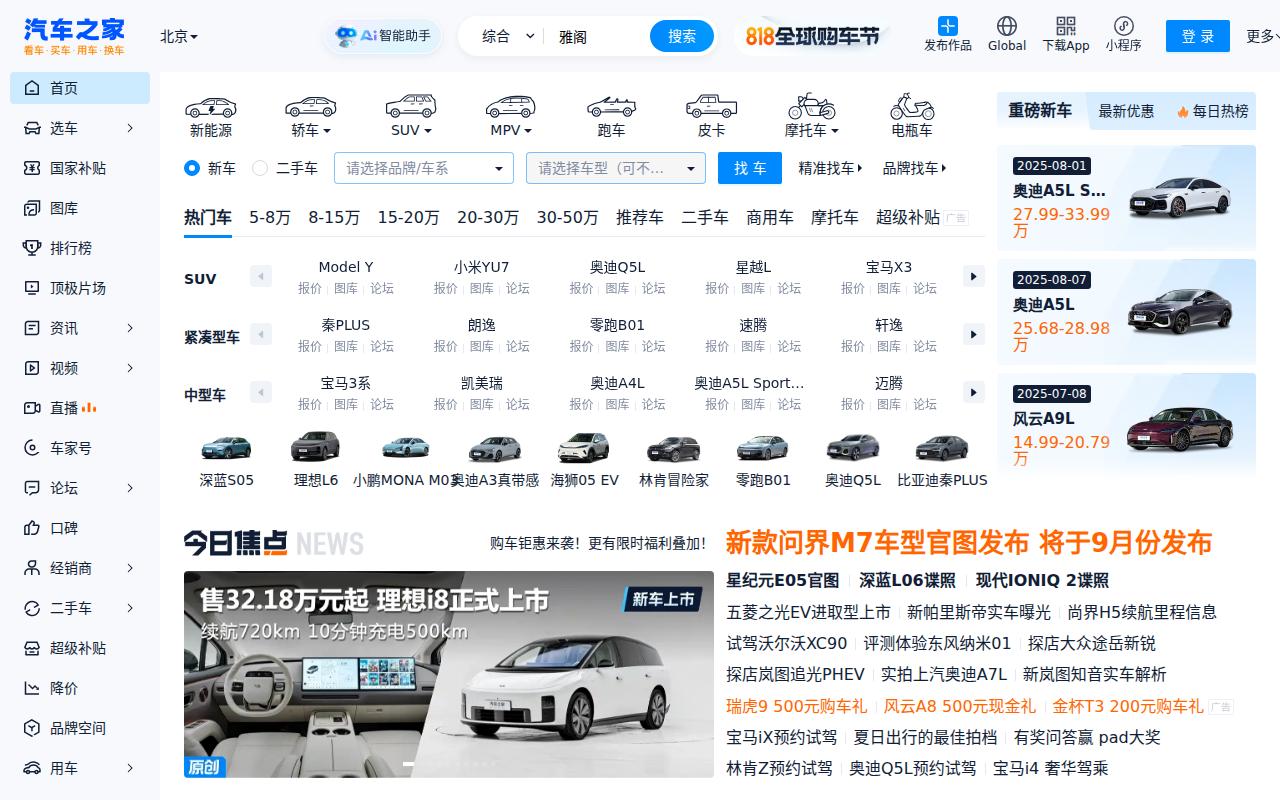Switch to the 每日热榜 tab
The width and height of the screenshot is (1280, 800).
click(x=1212, y=111)
